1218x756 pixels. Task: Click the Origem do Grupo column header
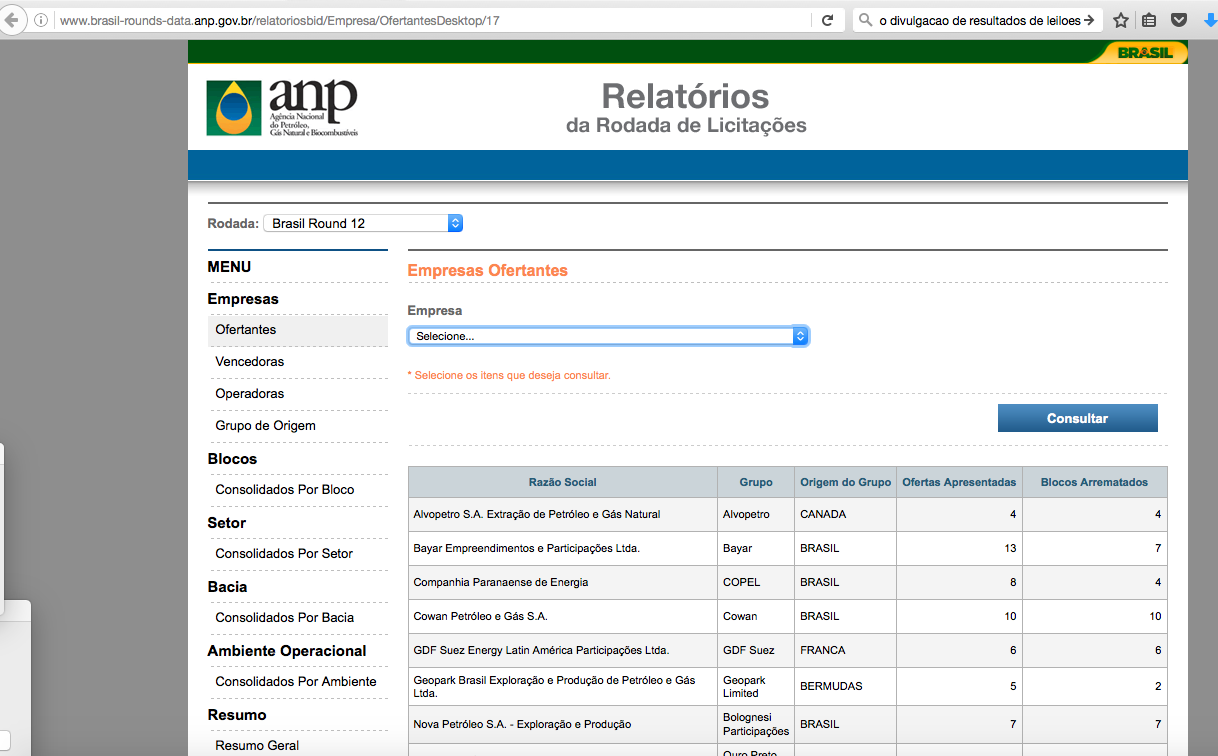pos(845,482)
